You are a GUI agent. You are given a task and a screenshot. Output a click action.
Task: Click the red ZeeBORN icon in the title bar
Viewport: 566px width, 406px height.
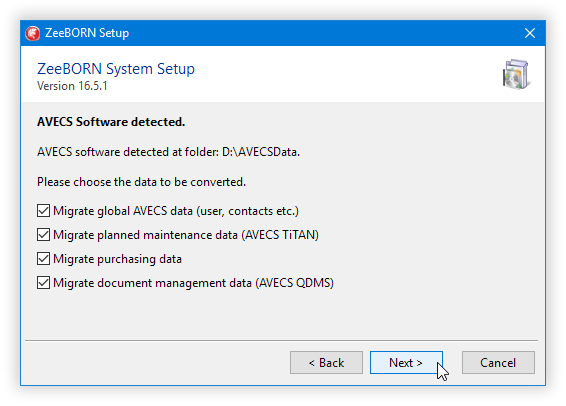tap(32, 33)
